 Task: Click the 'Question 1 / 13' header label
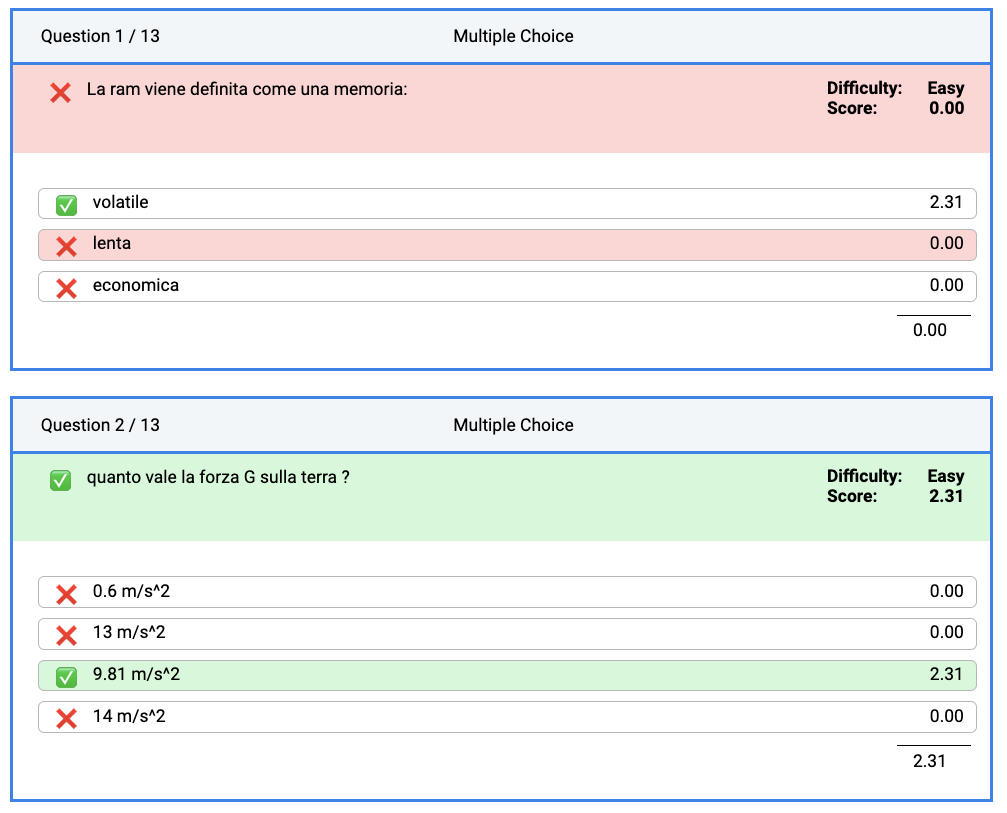pyautogui.click(x=100, y=36)
